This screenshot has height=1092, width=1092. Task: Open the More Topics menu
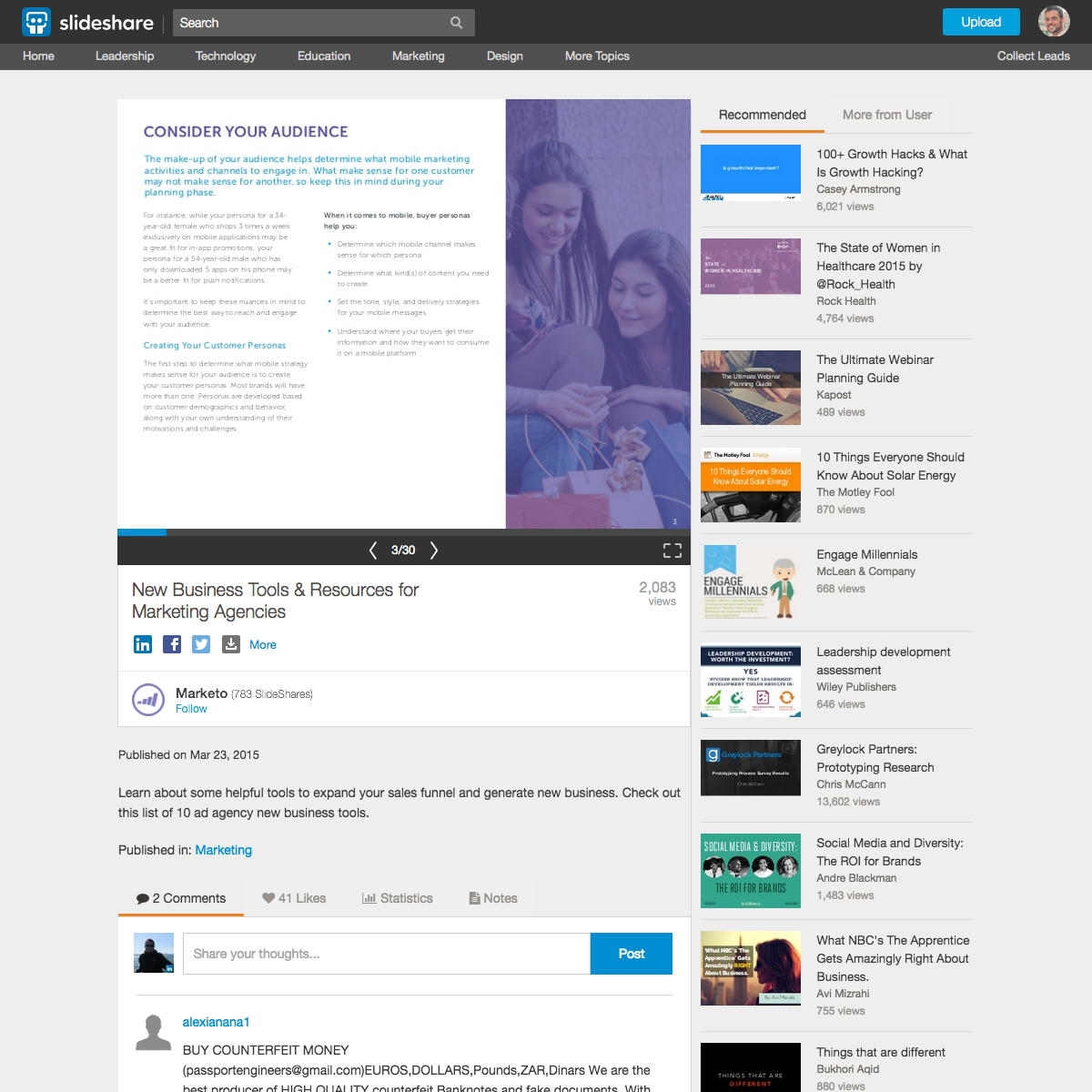coord(597,56)
